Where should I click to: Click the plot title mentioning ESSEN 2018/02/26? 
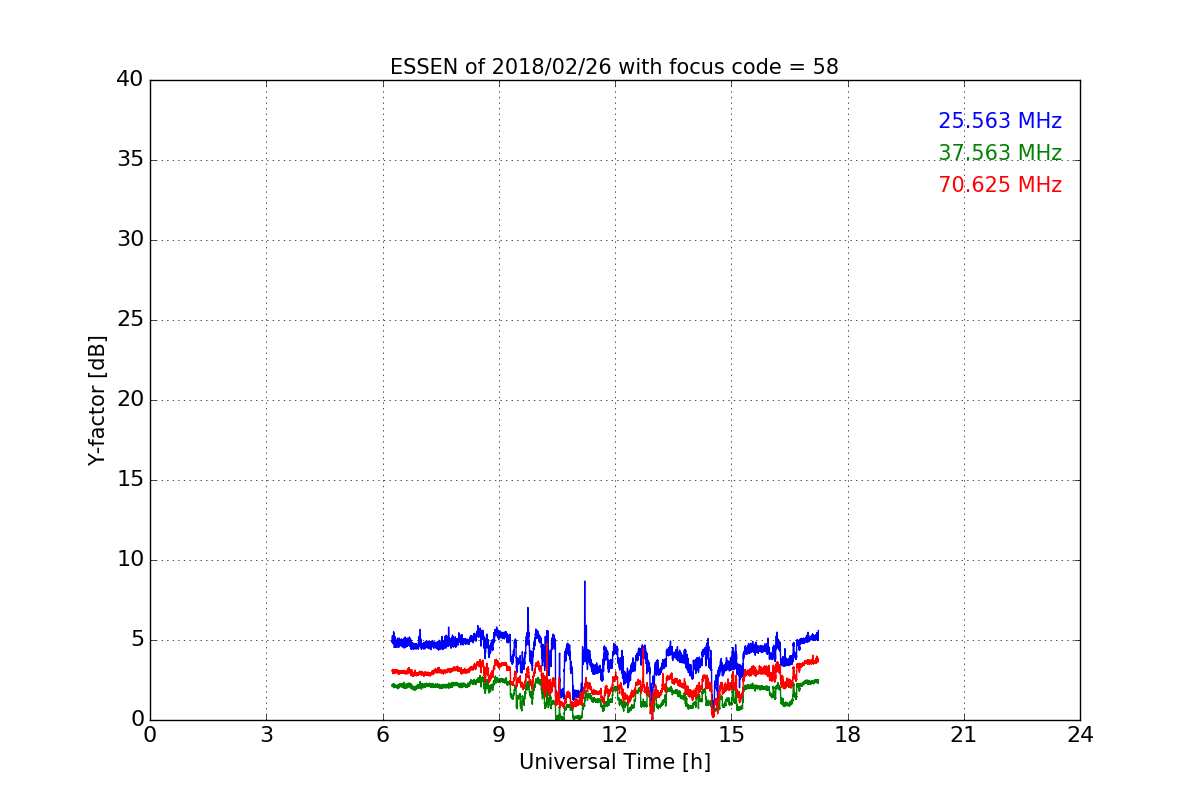click(614, 67)
